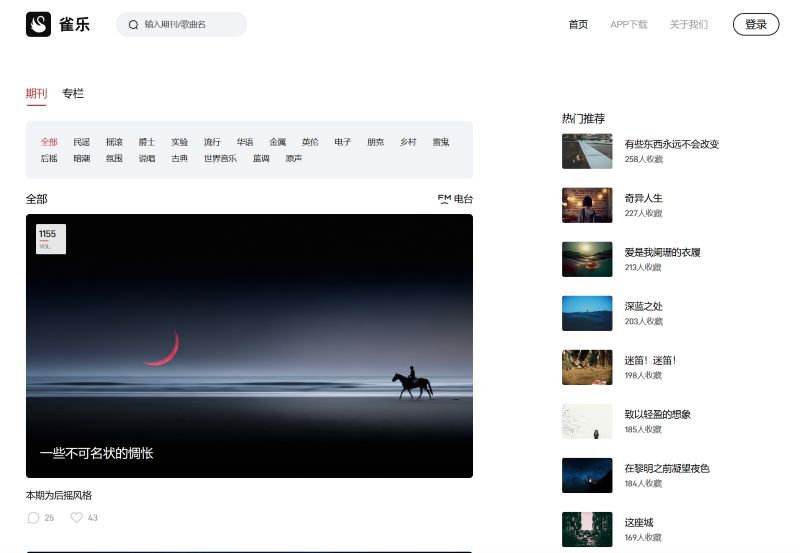Click the 258人收藏 count text
This screenshot has width=800, height=553.
[643, 159]
